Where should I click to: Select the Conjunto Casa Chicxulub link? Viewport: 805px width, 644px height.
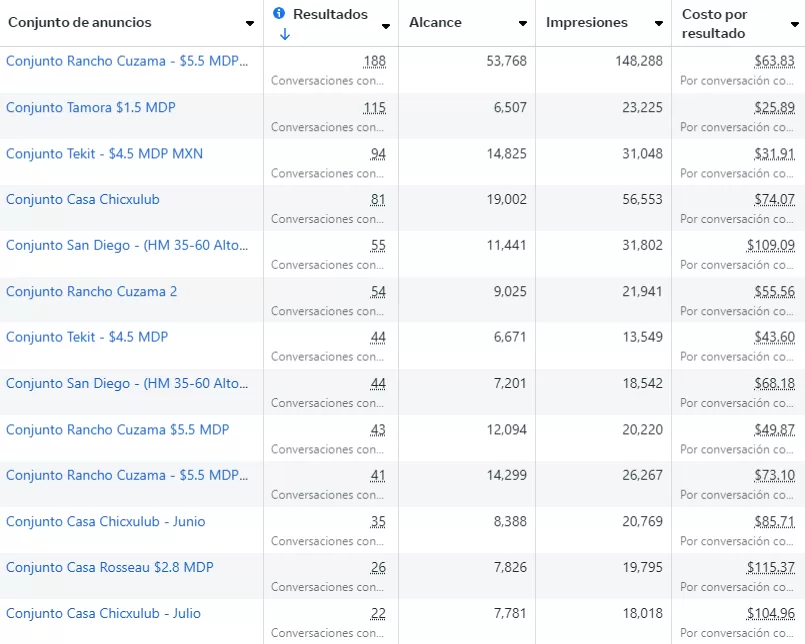point(82,199)
